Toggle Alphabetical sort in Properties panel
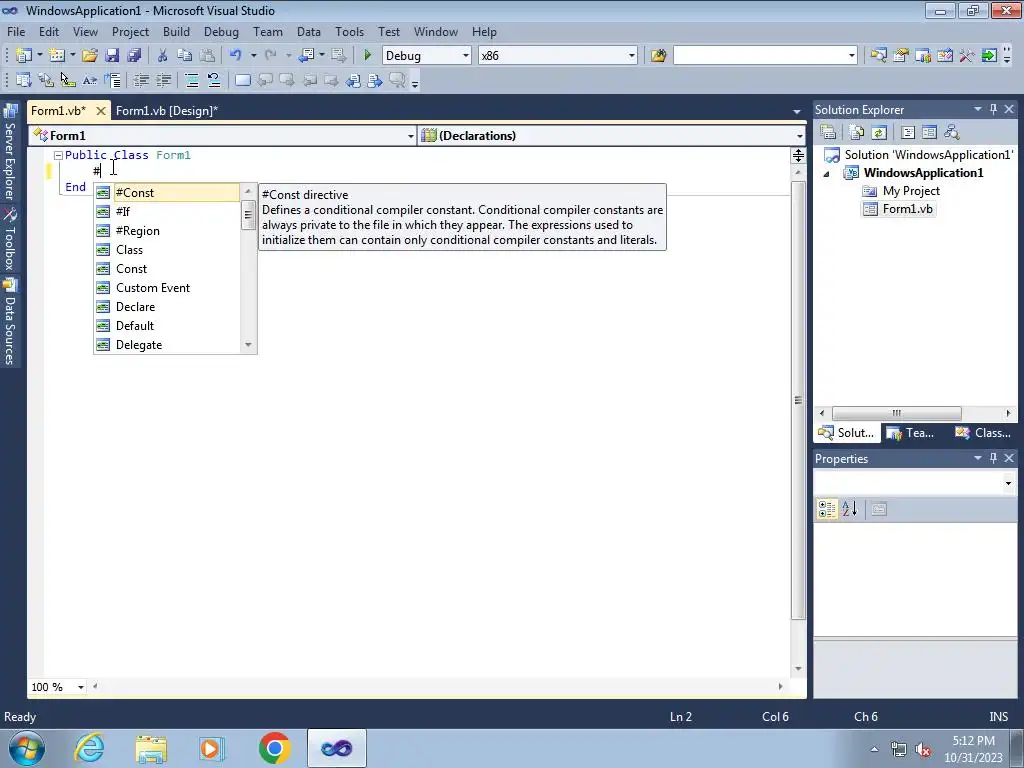The image size is (1024, 768). coord(849,509)
